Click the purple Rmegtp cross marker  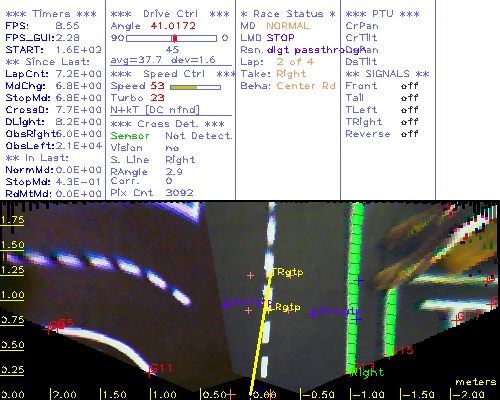pos(313,314)
